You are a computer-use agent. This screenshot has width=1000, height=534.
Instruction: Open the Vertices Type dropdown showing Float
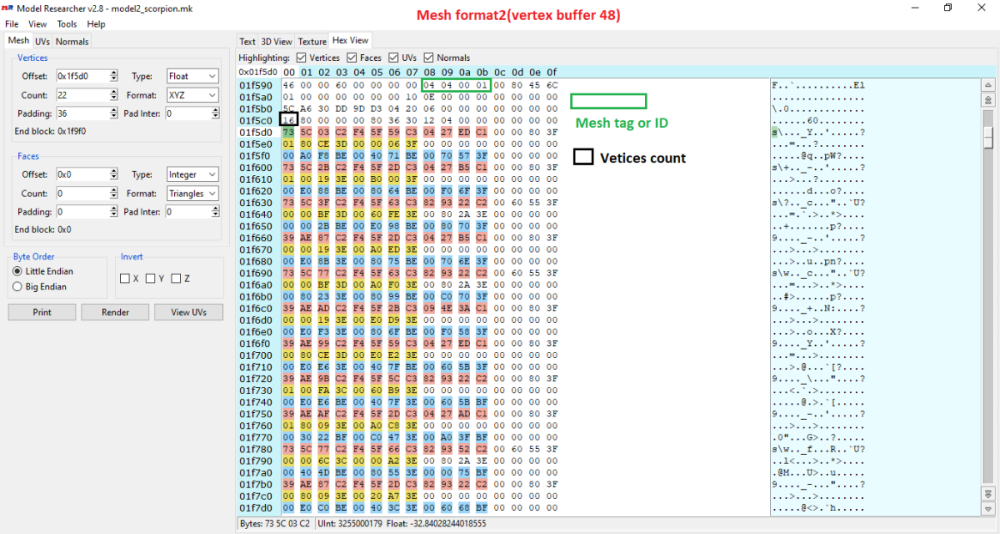(193, 76)
